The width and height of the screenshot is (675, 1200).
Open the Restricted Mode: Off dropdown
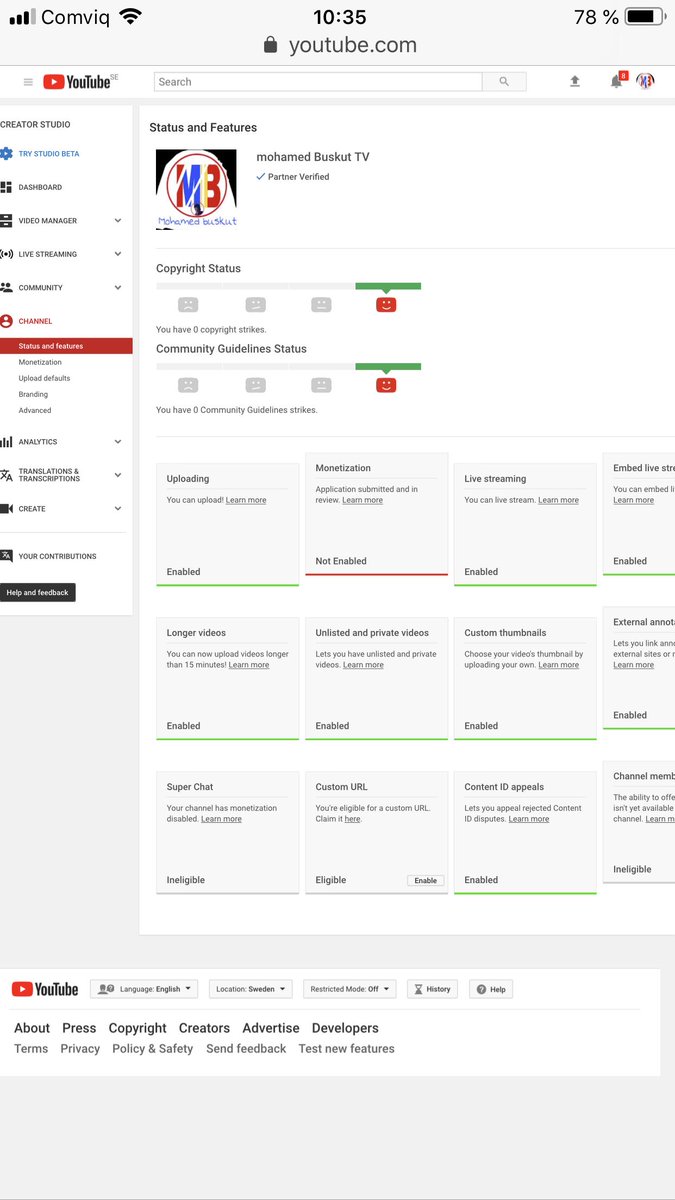coord(350,989)
